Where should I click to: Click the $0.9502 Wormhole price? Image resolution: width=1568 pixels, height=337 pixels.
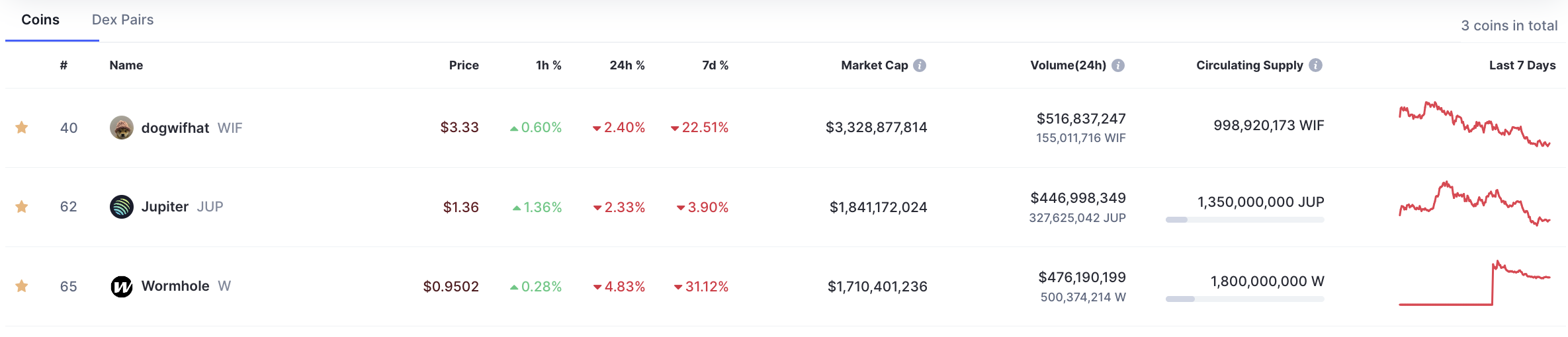(451, 287)
